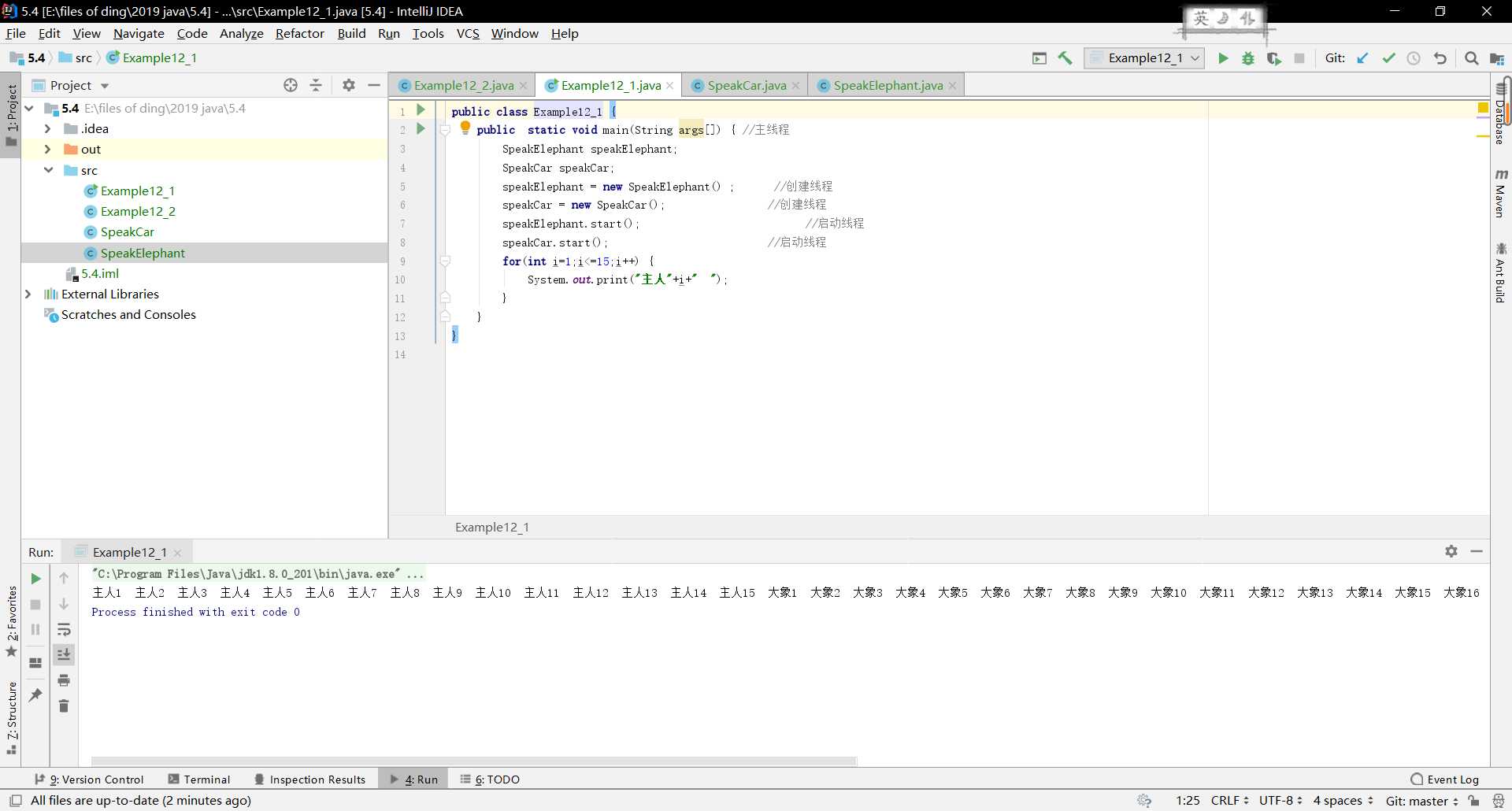Minimize the Run tool window
Screen dimensions: 1512x811
1477,551
